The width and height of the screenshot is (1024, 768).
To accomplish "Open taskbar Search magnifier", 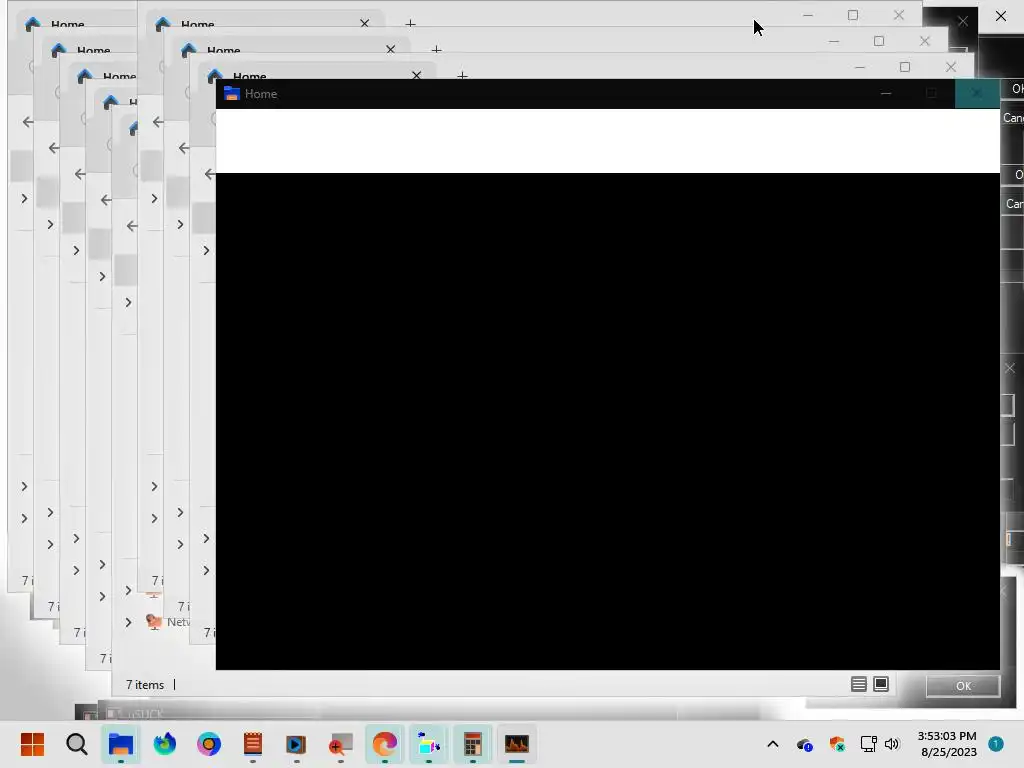I will 76,744.
